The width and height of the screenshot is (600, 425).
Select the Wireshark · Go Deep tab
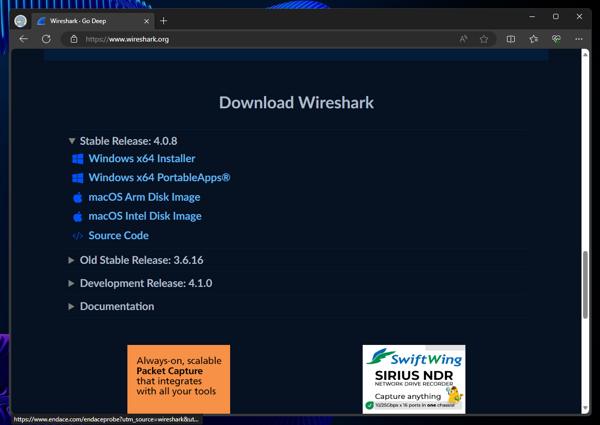click(92, 21)
